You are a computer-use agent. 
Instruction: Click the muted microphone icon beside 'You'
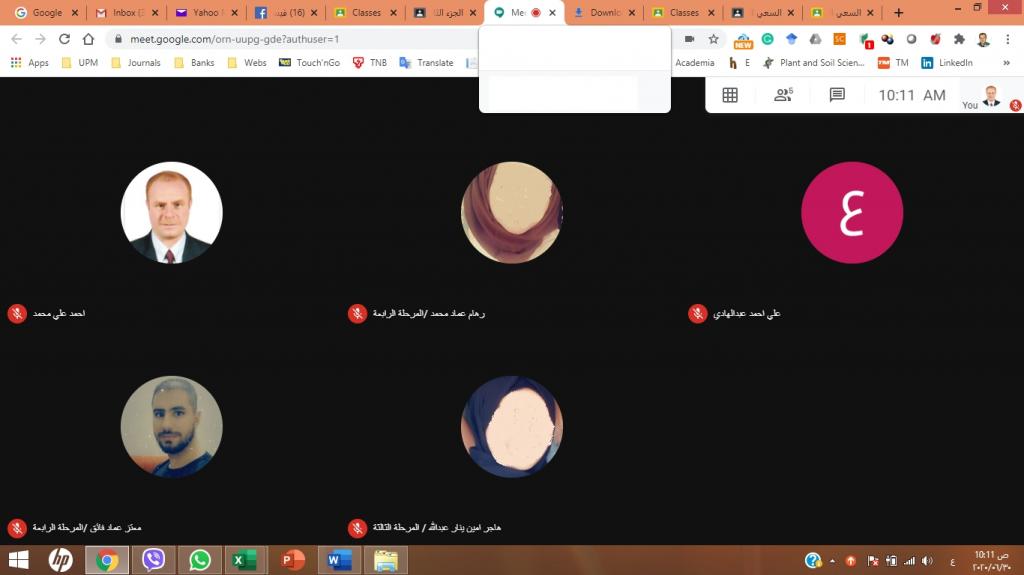click(x=1015, y=105)
